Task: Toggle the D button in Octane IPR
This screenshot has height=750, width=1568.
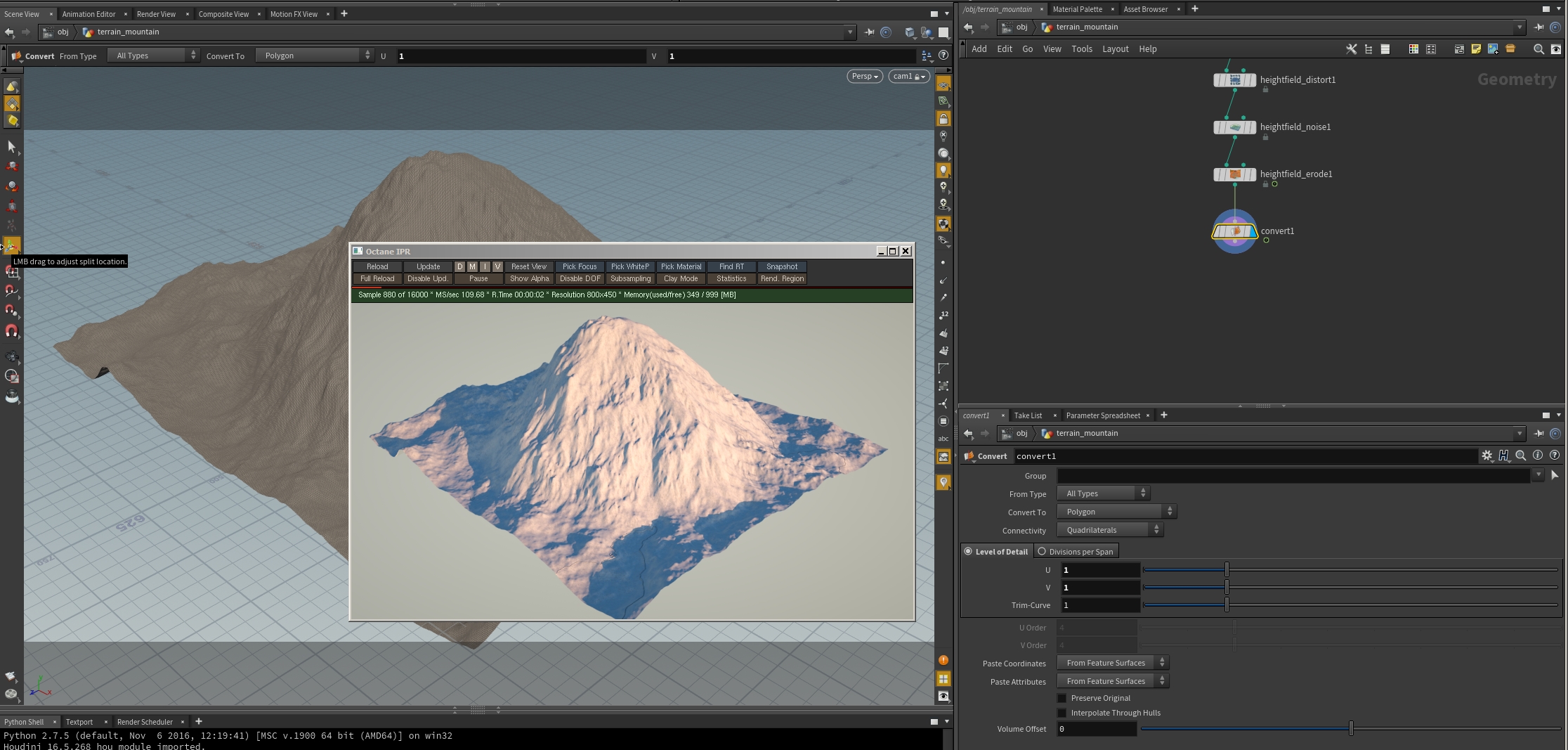Action: point(460,267)
